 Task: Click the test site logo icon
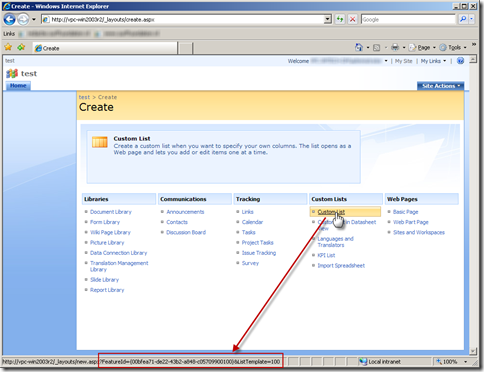[x=12, y=73]
